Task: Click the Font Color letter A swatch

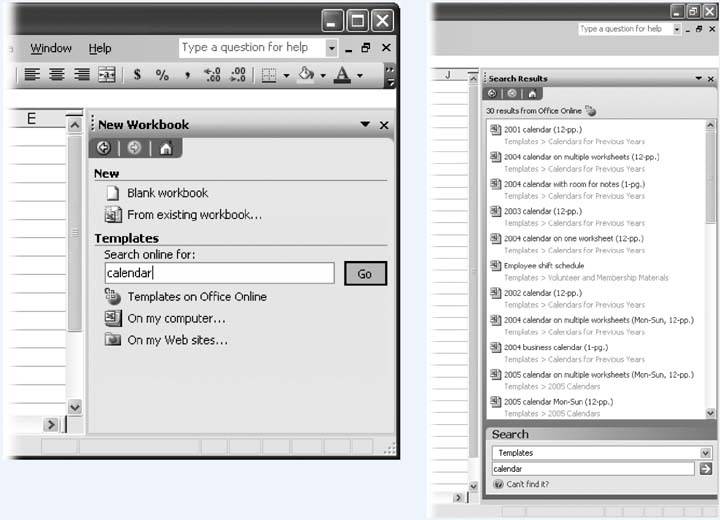Action: coord(342,75)
